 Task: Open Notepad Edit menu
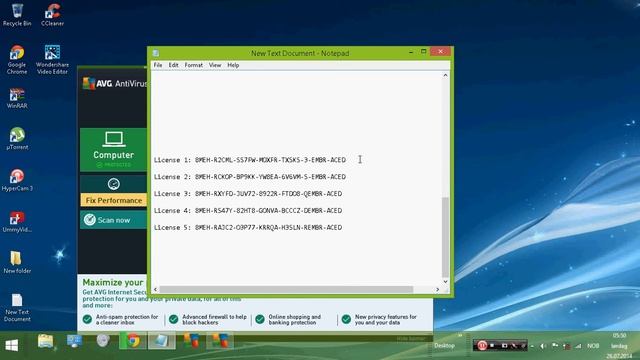tap(173, 65)
